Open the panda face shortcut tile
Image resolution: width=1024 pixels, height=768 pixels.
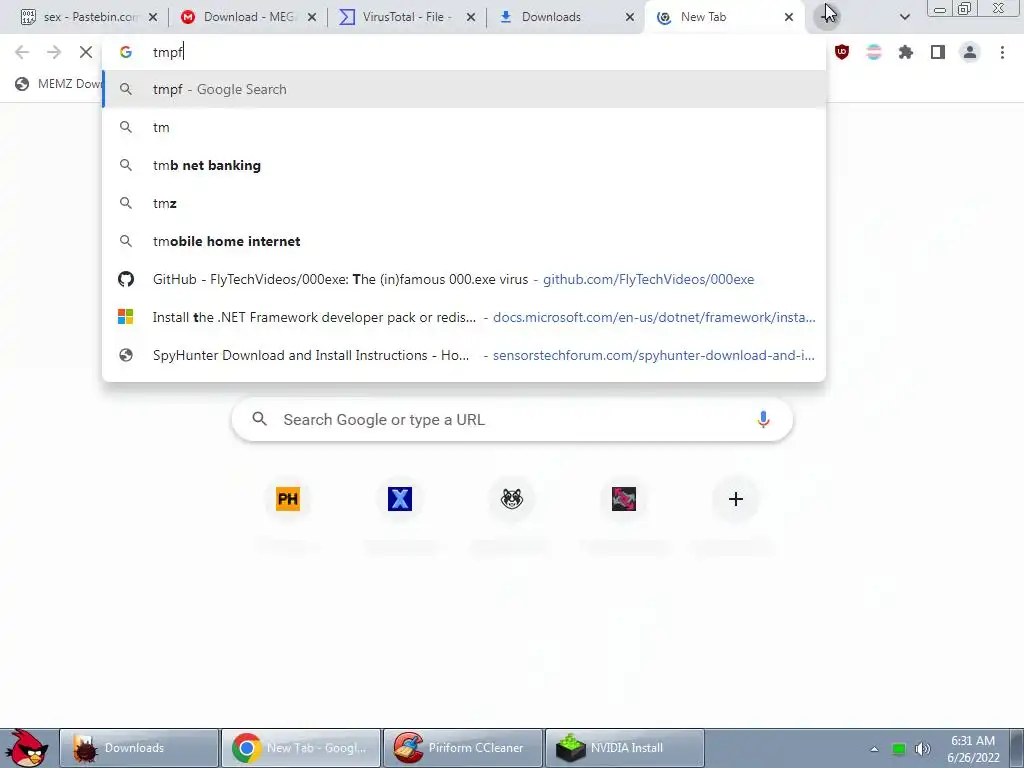tap(511, 499)
